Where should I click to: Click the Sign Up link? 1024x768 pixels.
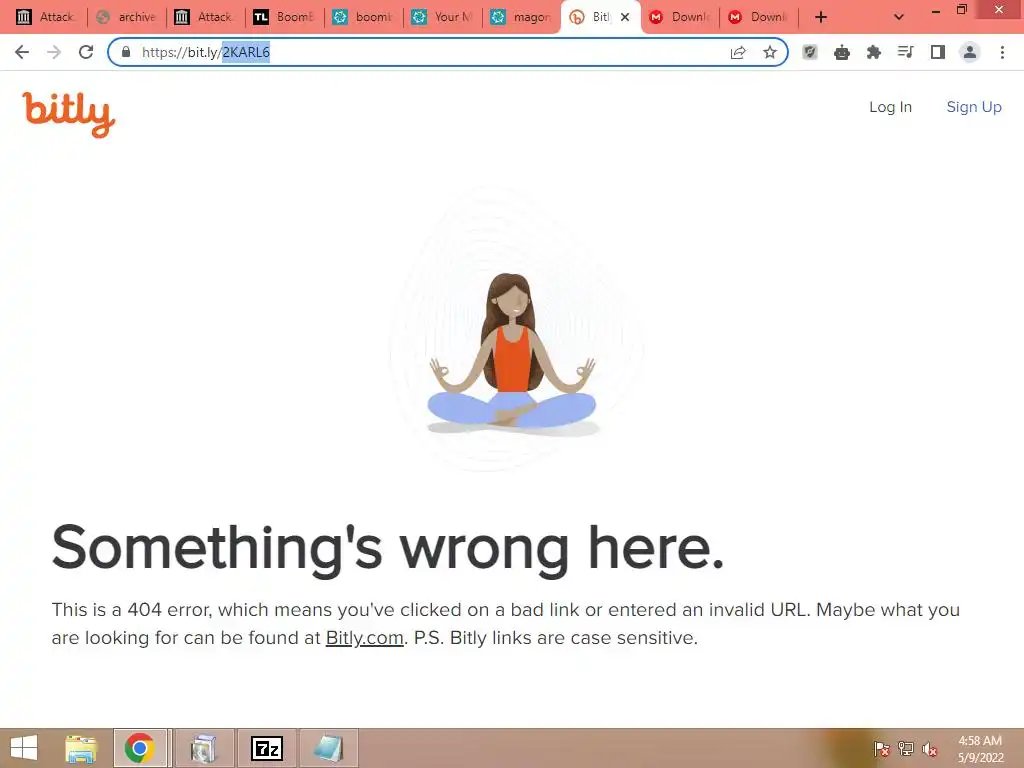(x=974, y=107)
